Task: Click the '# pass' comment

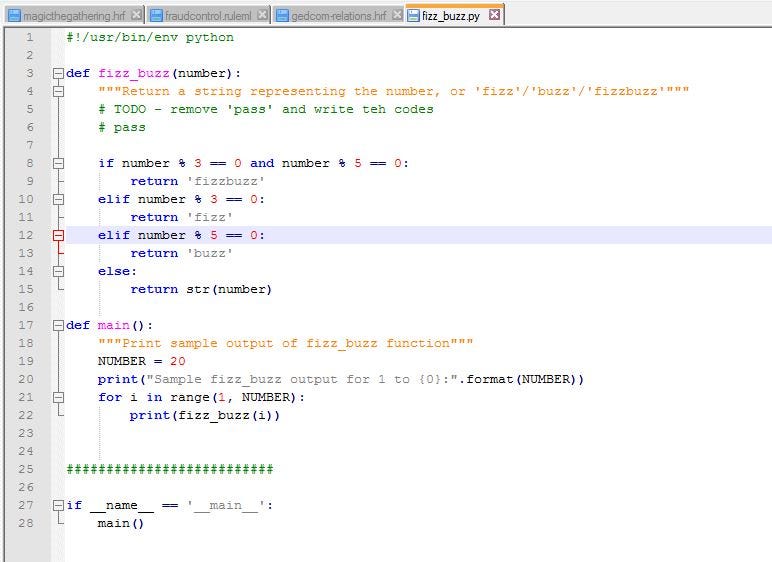Action: 122,128
